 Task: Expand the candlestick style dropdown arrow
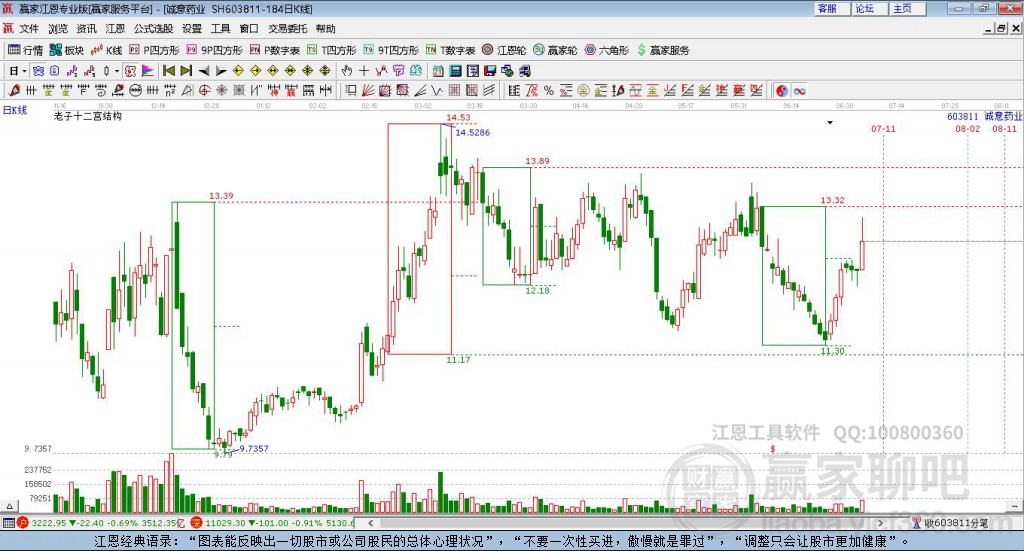(117, 71)
